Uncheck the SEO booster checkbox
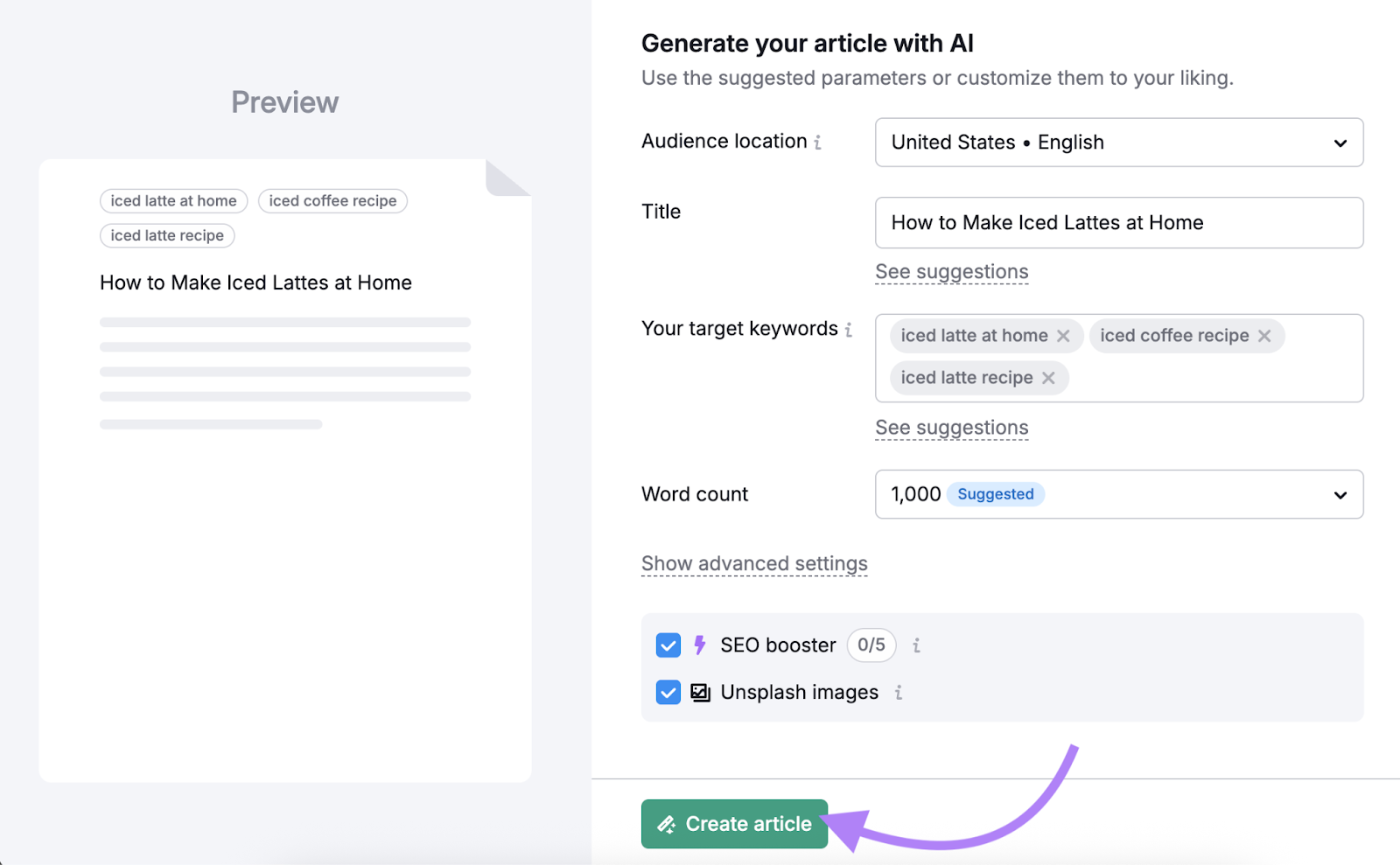Viewport: 1400px width, 865px height. 668,645
